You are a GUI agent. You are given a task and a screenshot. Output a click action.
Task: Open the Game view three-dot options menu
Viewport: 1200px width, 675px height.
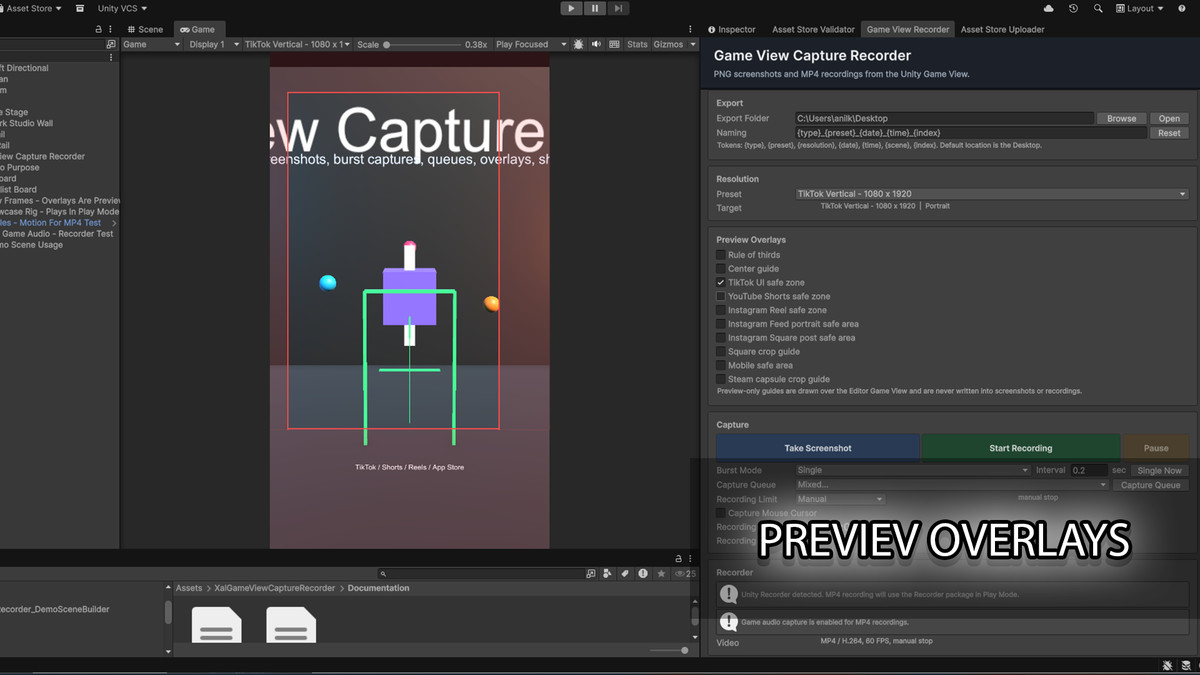point(690,30)
